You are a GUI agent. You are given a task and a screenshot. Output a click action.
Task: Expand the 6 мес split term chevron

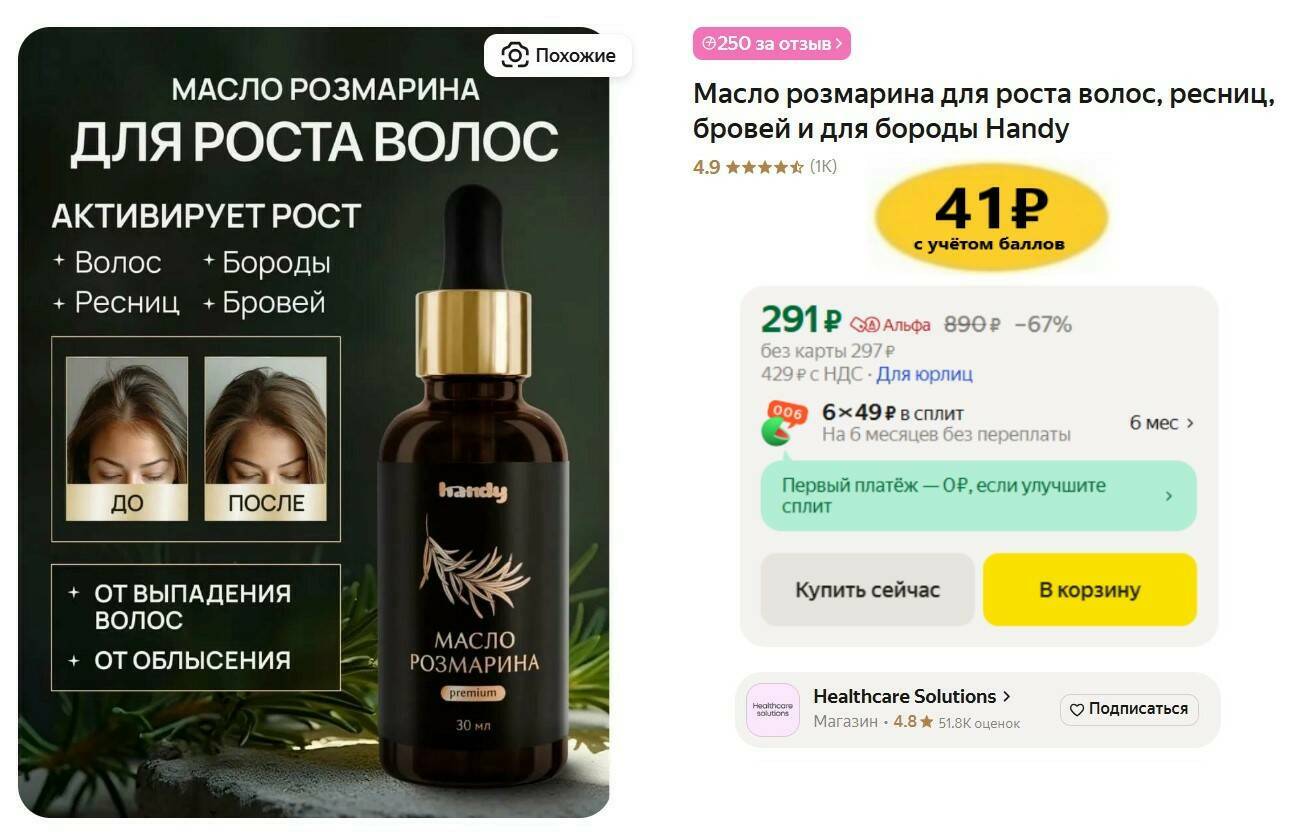point(1190,423)
